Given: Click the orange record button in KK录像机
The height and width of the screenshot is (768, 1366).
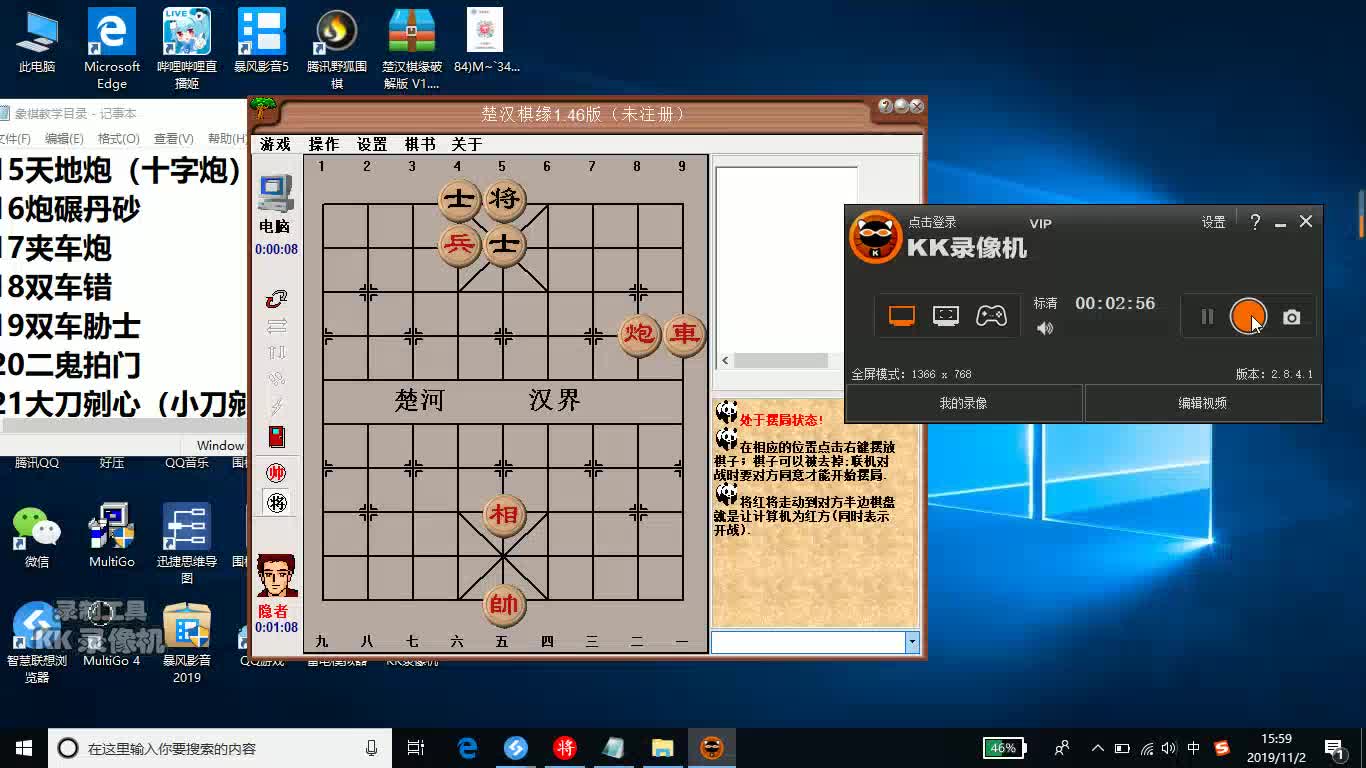Looking at the screenshot, I should point(1247,317).
